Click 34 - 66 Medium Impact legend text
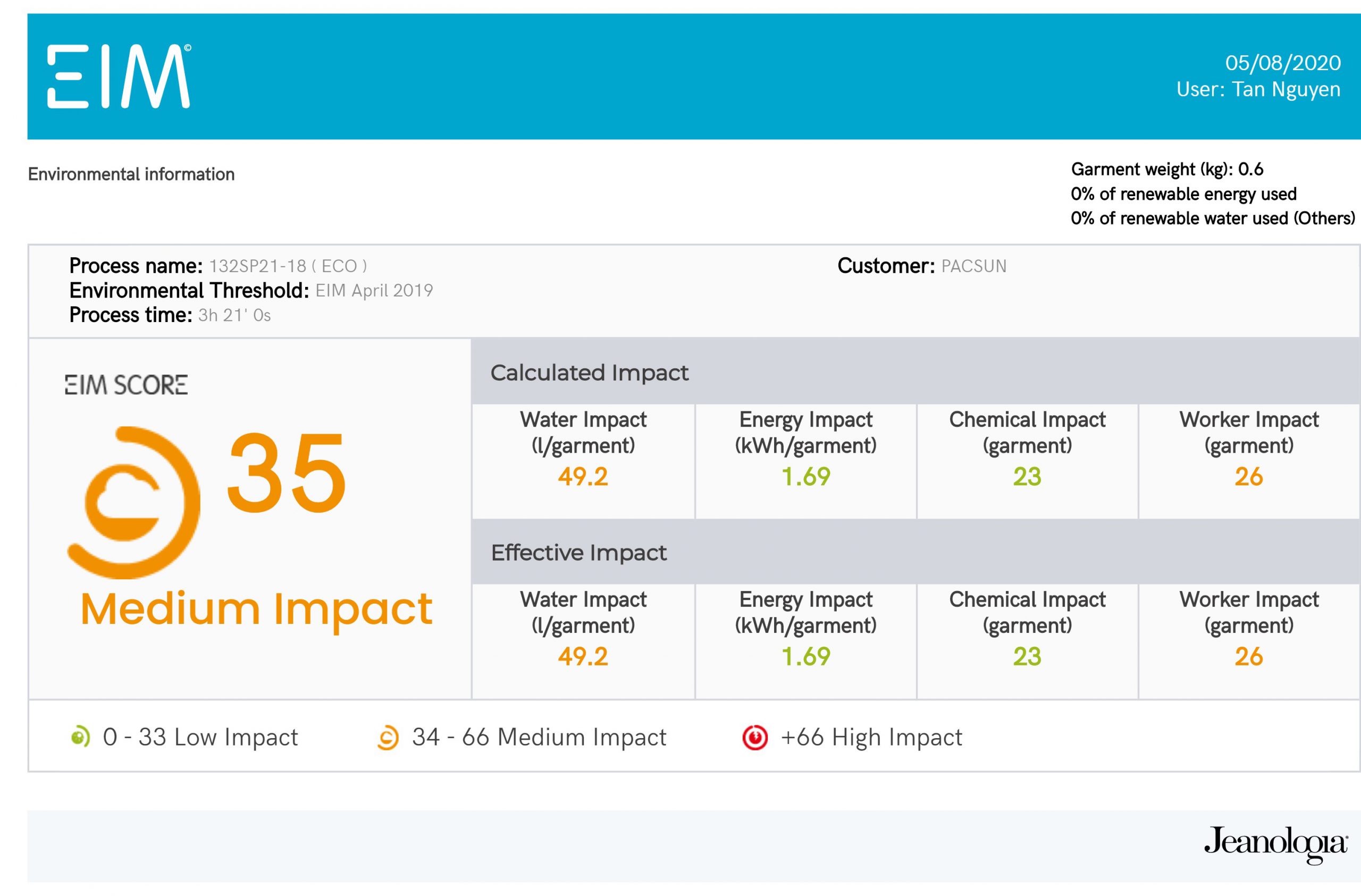 click(x=539, y=738)
